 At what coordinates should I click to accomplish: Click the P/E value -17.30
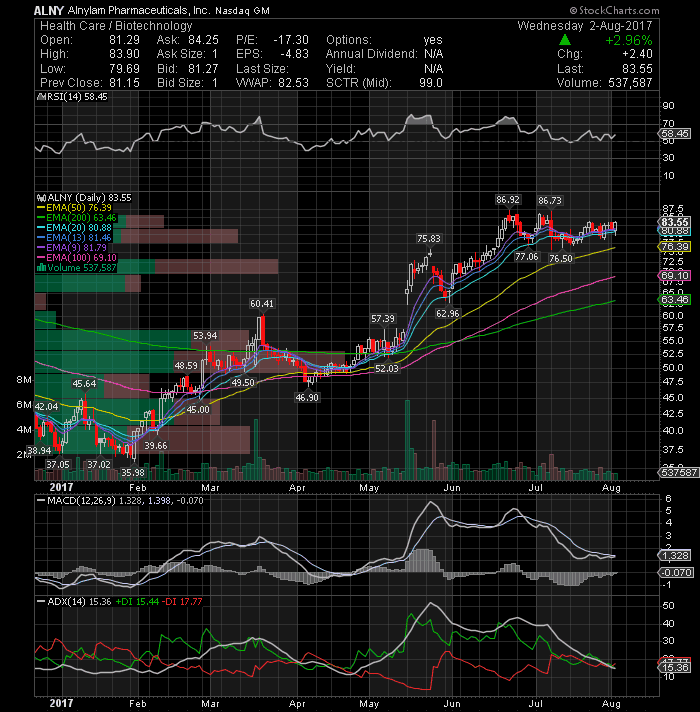coord(291,40)
